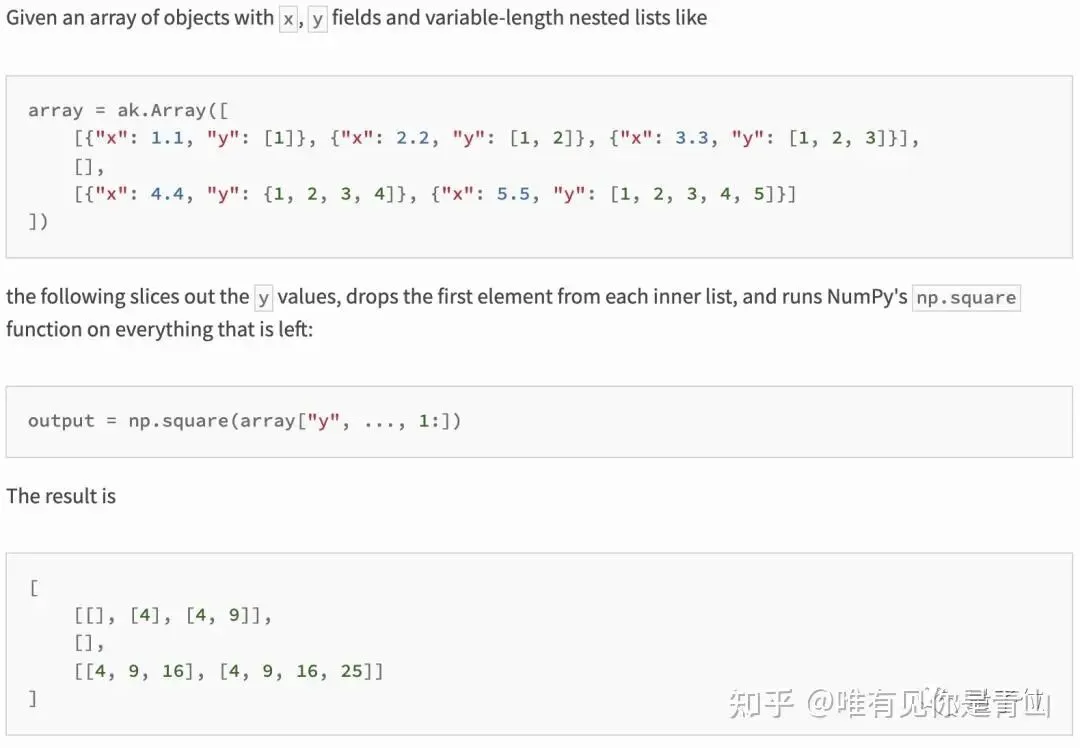Click 'function on everything that is left:' text
Viewport: 1080px width, 748px height.
pos(159,329)
